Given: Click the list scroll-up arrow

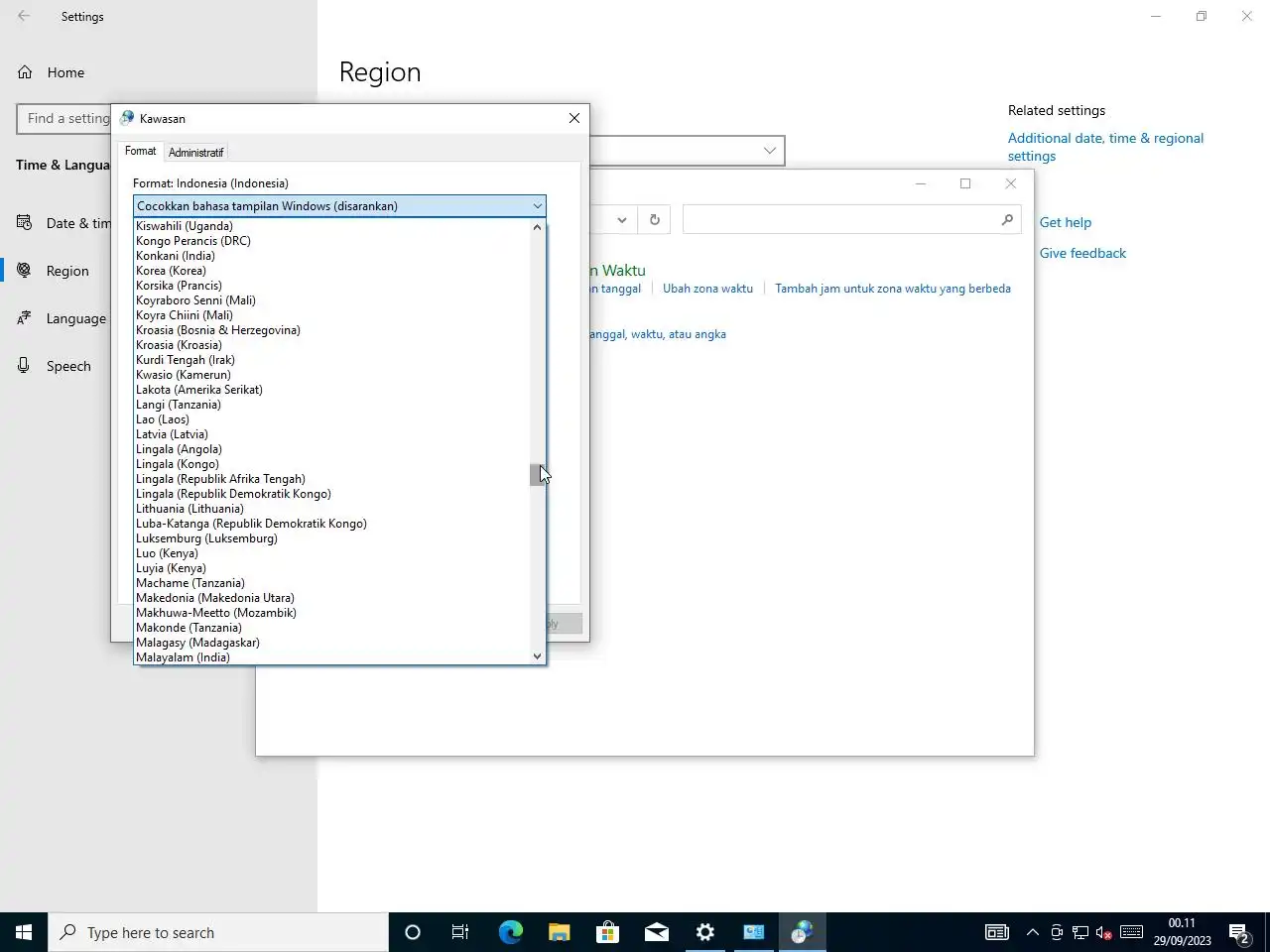Looking at the screenshot, I should pyautogui.click(x=537, y=227).
